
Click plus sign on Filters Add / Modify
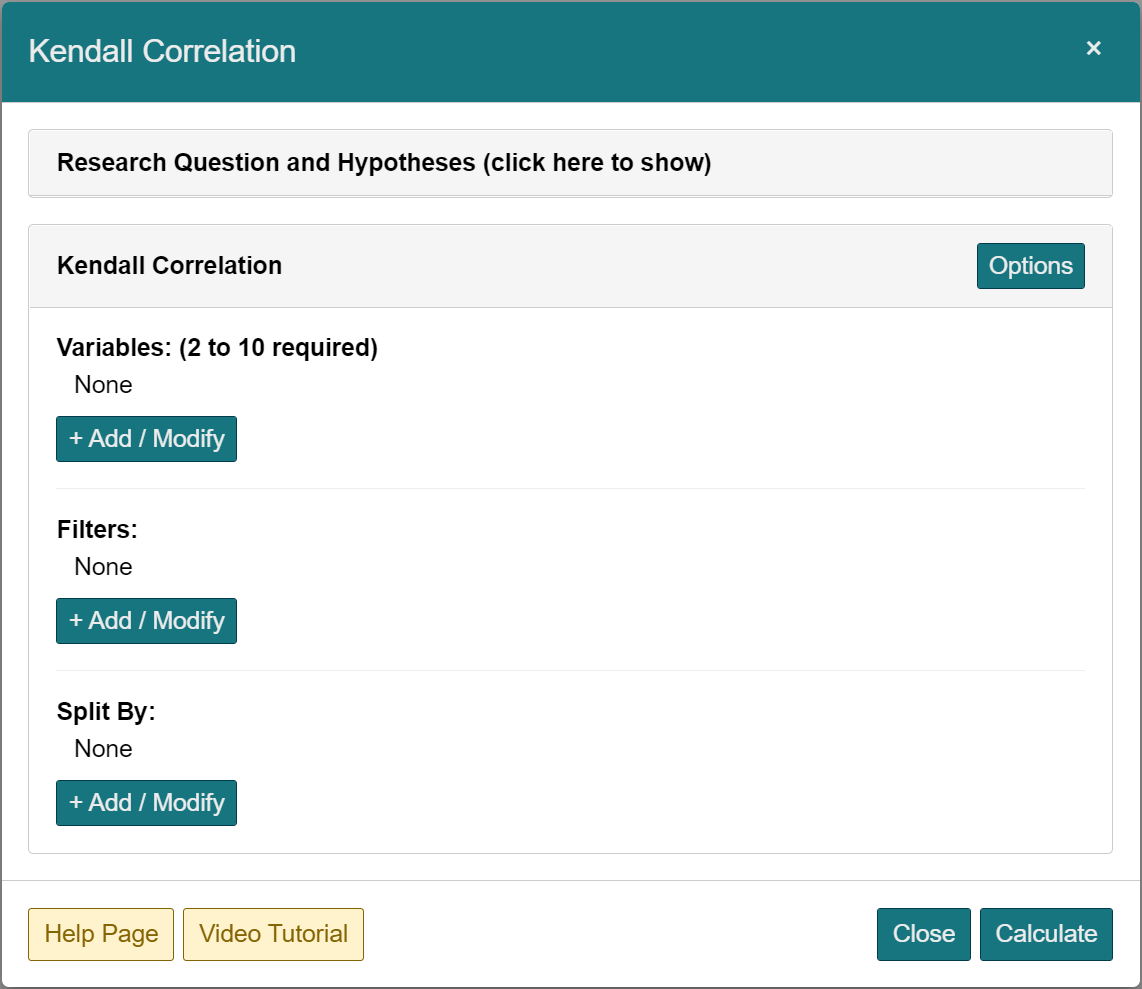coord(76,621)
